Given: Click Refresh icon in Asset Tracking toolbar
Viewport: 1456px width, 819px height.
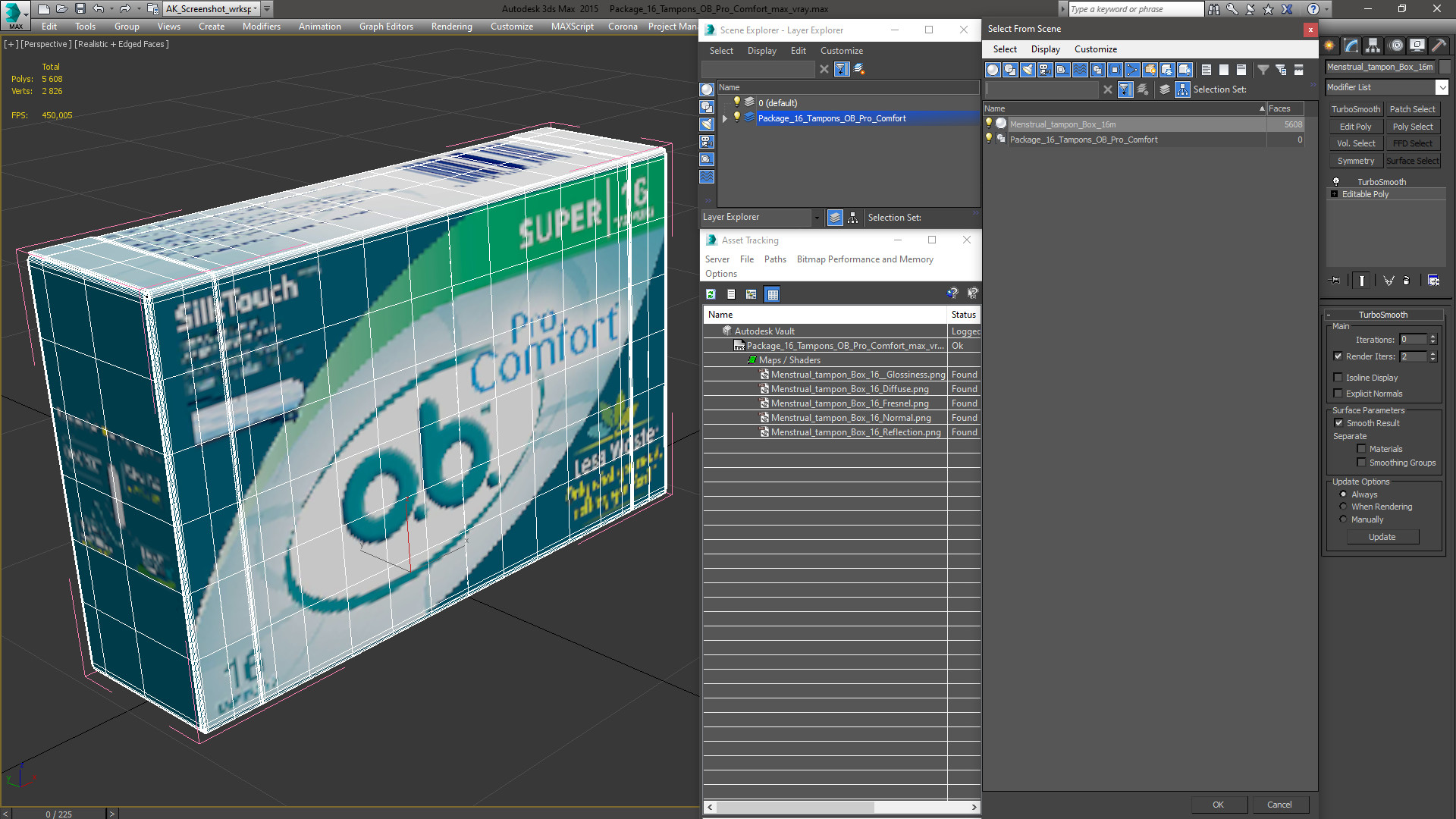Looking at the screenshot, I should (x=711, y=294).
